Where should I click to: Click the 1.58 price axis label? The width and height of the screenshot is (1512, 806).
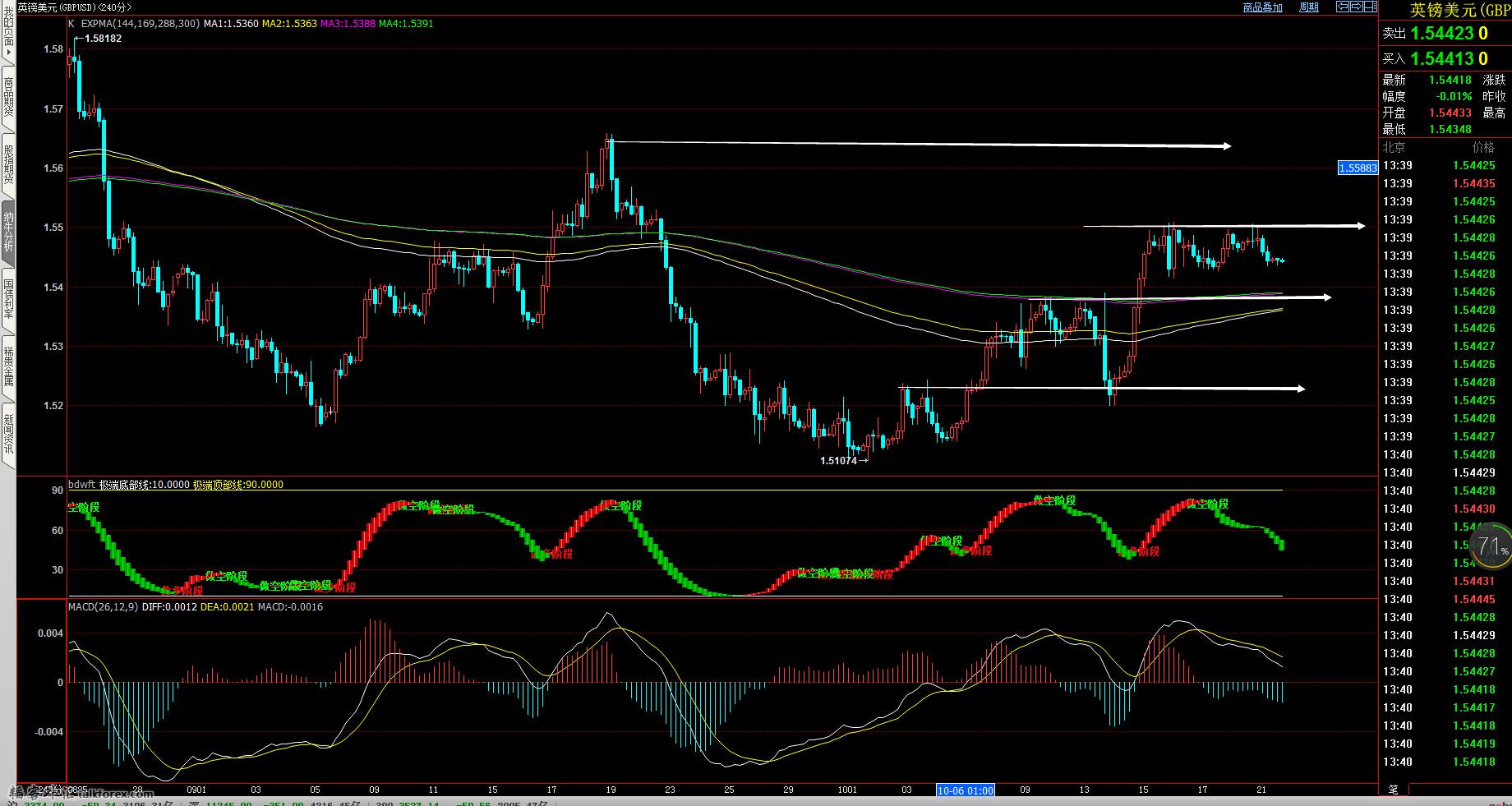point(53,48)
